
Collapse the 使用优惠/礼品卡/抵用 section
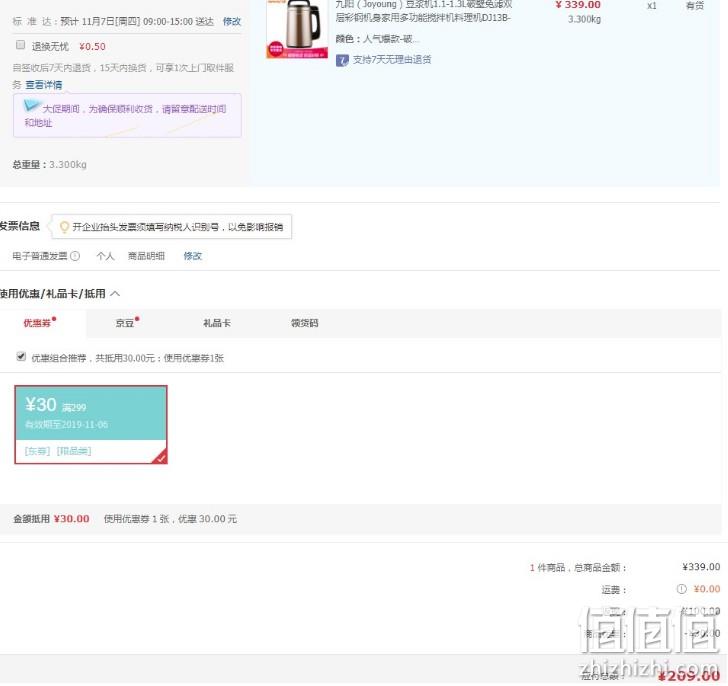tap(115, 293)
